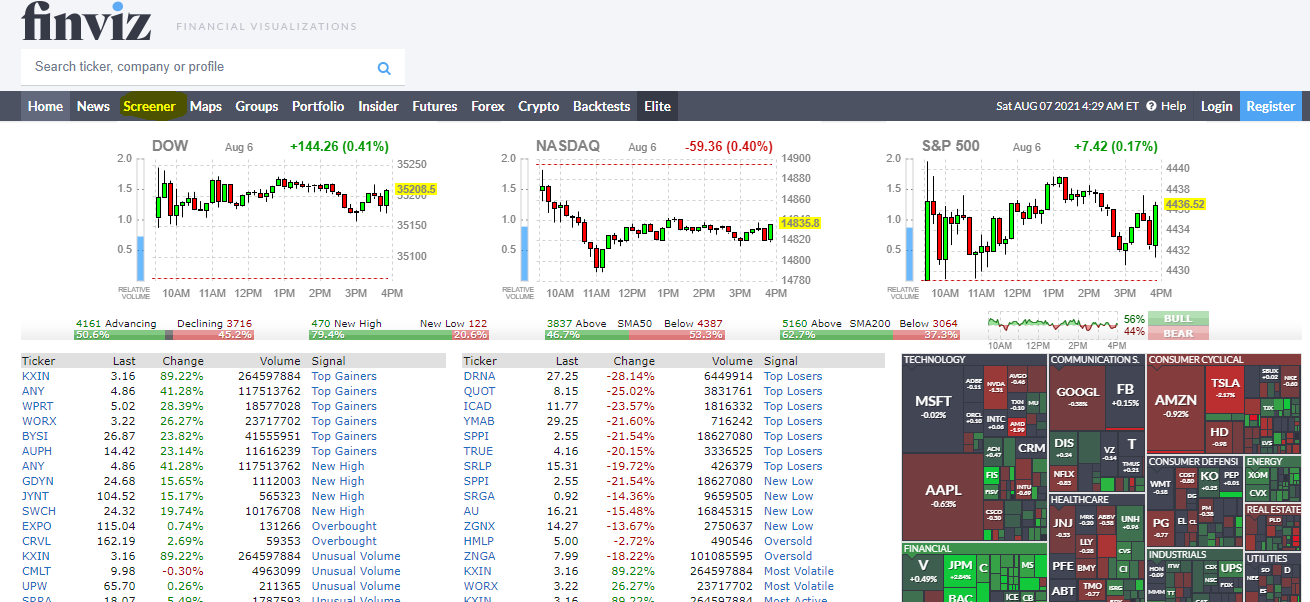The width and height of the screenshot is (1310, 602).
Task: Click the Unusual Volume signal for CMLT
Action: tap(356, 571)
